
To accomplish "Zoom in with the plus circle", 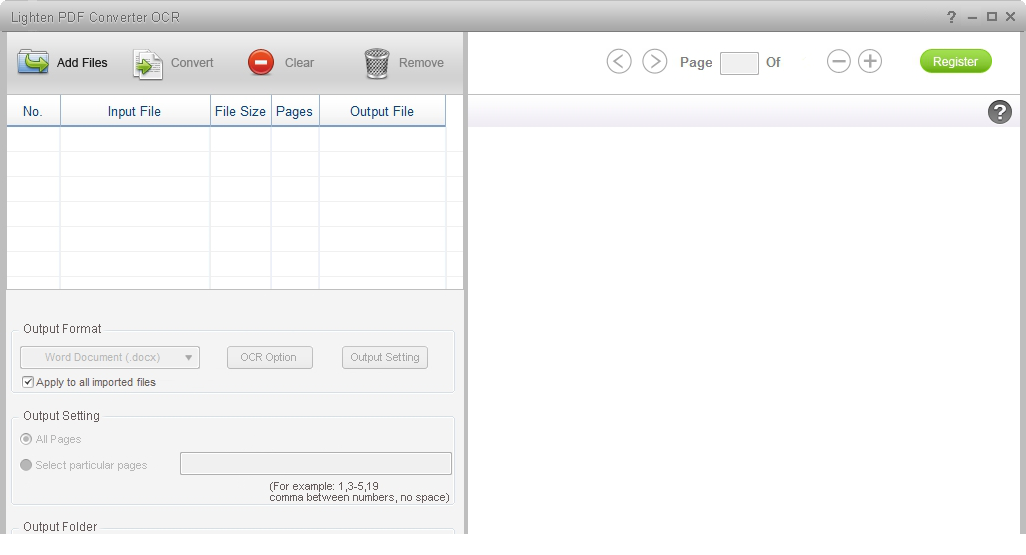I will point(870,62).
